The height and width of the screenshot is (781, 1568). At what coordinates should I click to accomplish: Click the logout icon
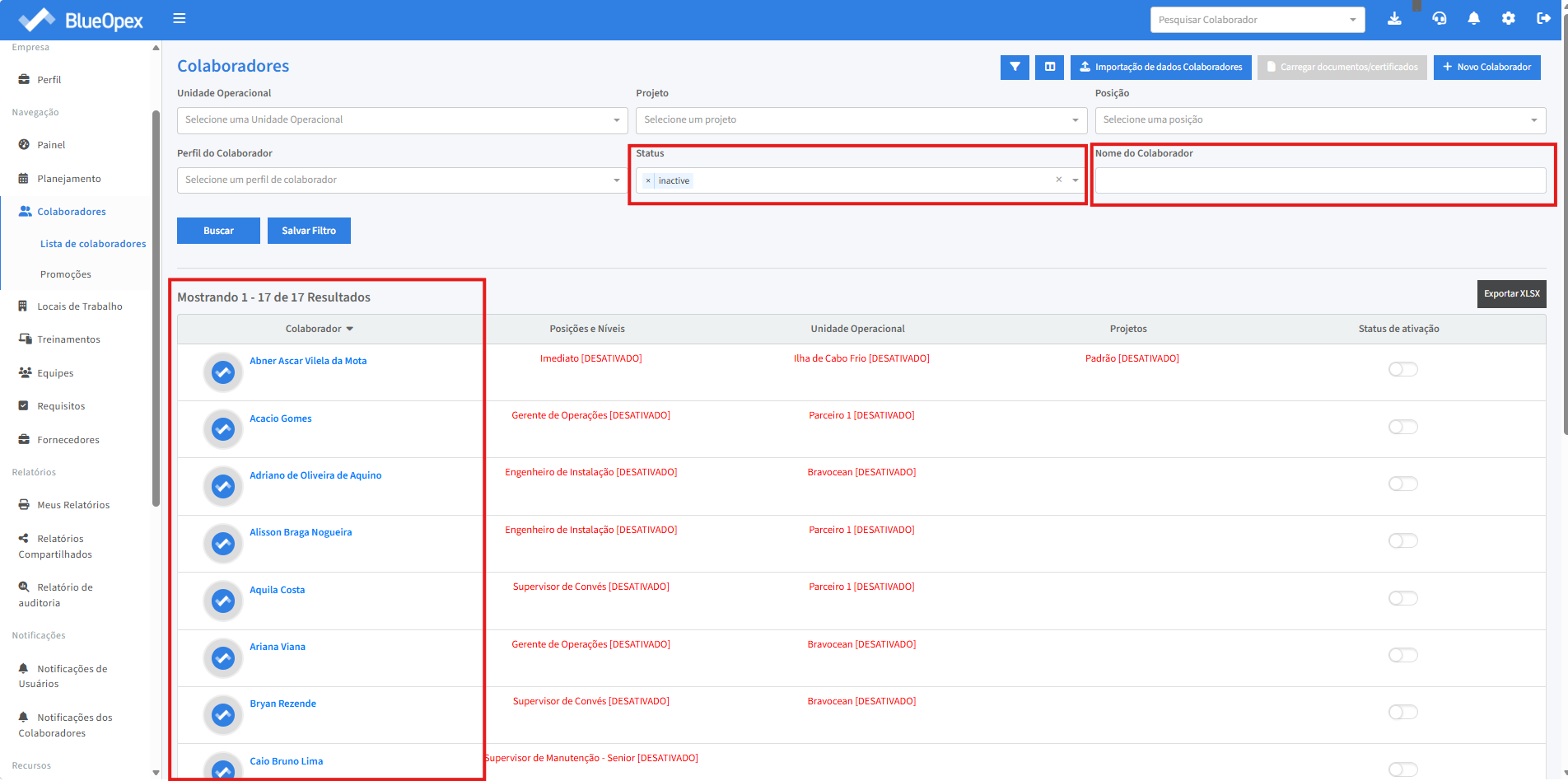click(1544, 19)
